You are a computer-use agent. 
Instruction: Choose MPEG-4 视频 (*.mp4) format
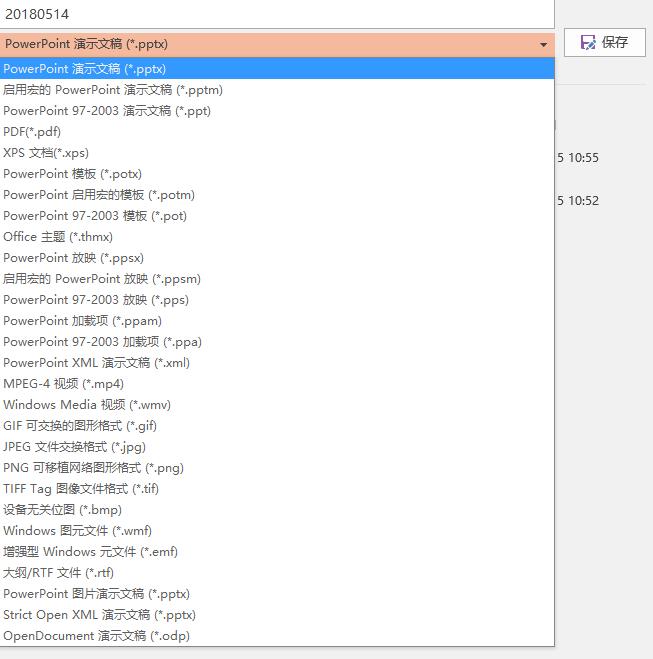(x=277, y=384)
